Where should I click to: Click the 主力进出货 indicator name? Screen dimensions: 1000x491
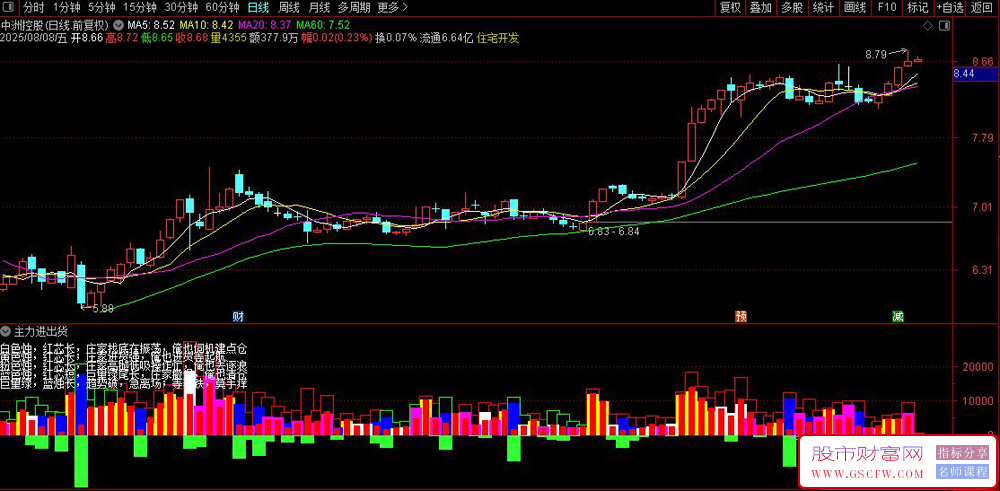[41, 331]
